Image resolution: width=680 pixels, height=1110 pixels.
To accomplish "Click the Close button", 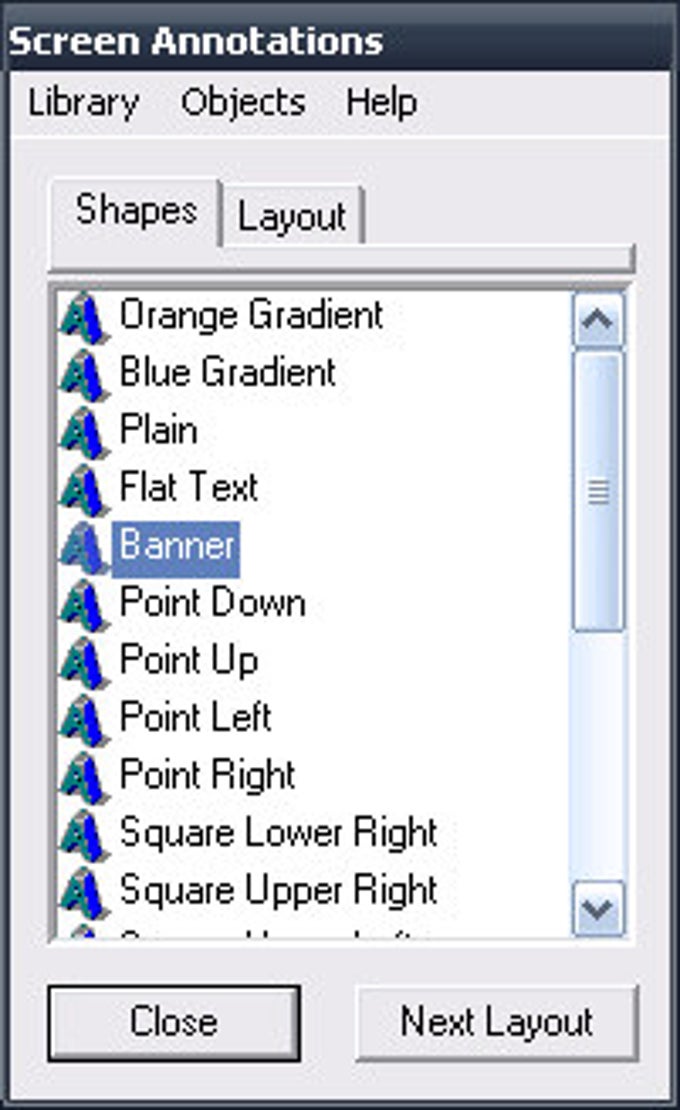I will [174, 1023].
